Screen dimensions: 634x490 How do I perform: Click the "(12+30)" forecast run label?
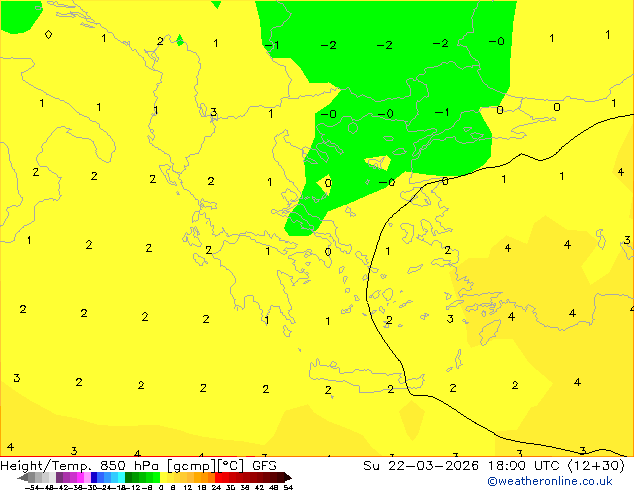point(596,466)
